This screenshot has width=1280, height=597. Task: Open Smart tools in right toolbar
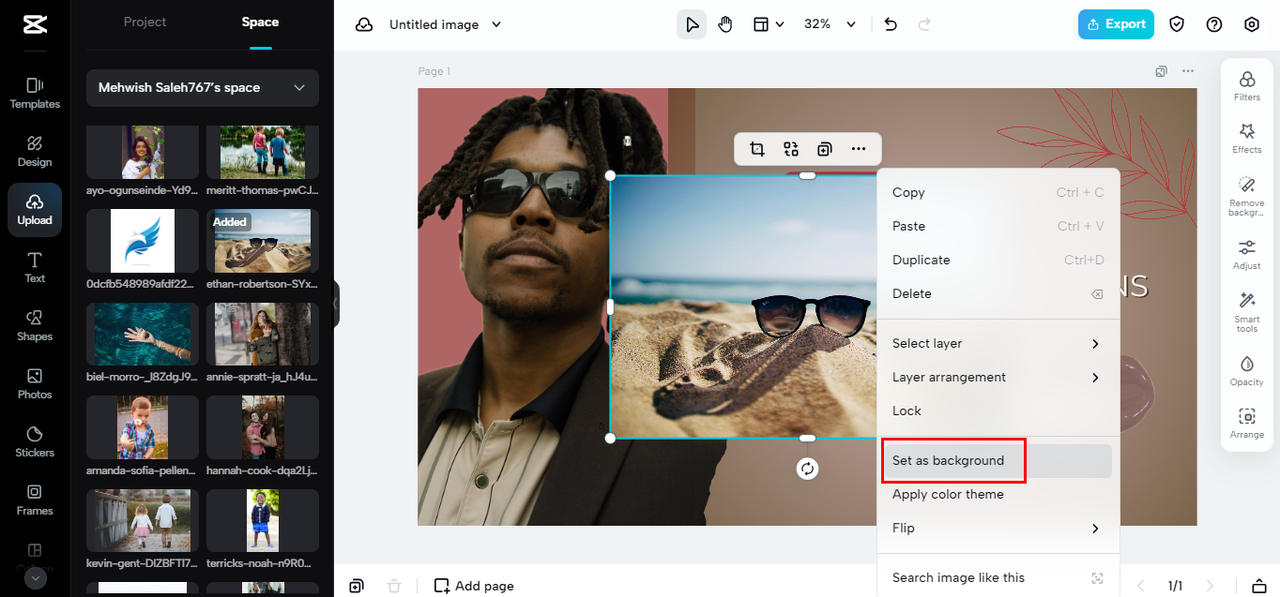point(1247,312)
